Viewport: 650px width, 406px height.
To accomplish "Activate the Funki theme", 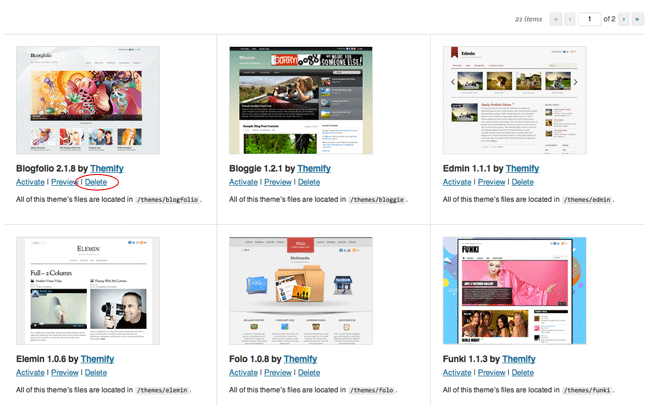I will 457,372.
